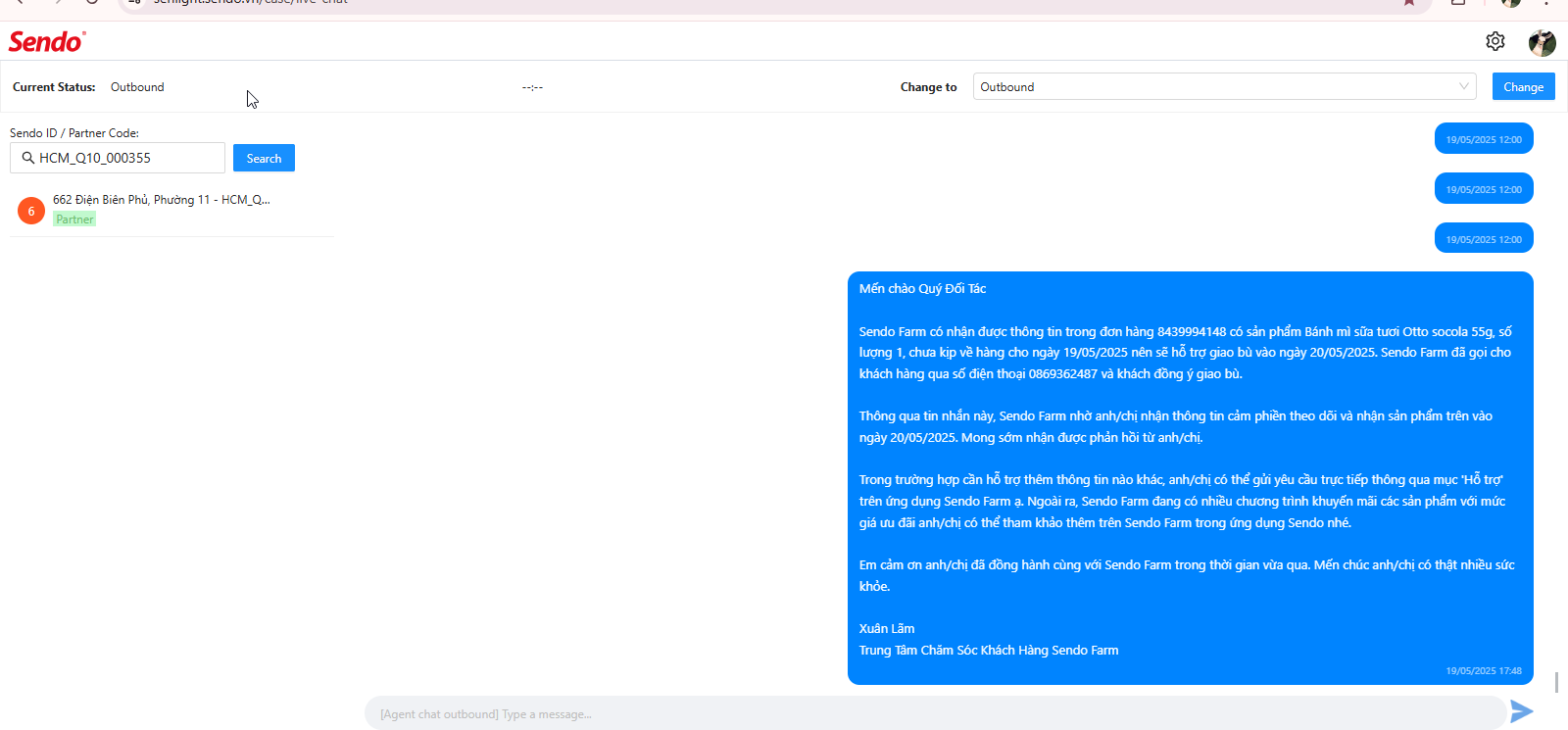The image size is (1568, 730).
Task: Click the Sendo ID / Partner Code label
Action: 74,133
